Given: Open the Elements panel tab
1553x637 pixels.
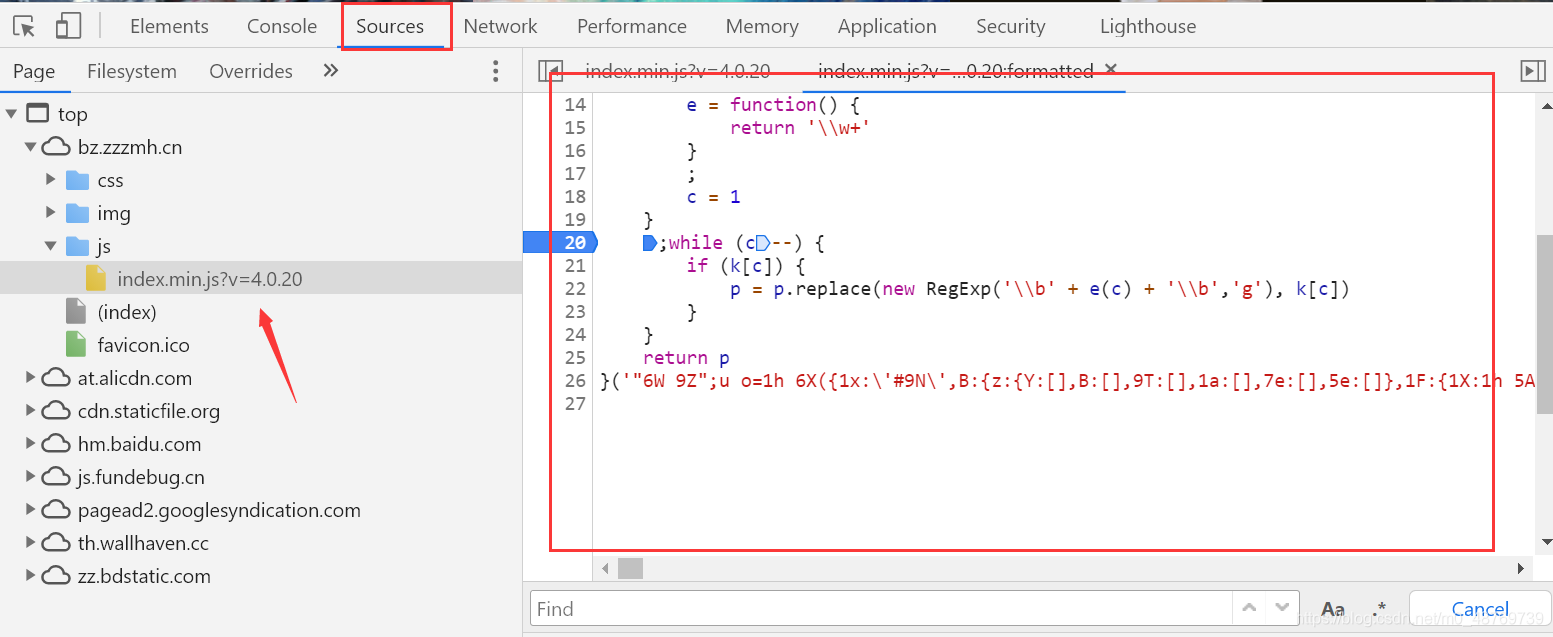Looking at the screenshot, I should (x=169, y=26).
